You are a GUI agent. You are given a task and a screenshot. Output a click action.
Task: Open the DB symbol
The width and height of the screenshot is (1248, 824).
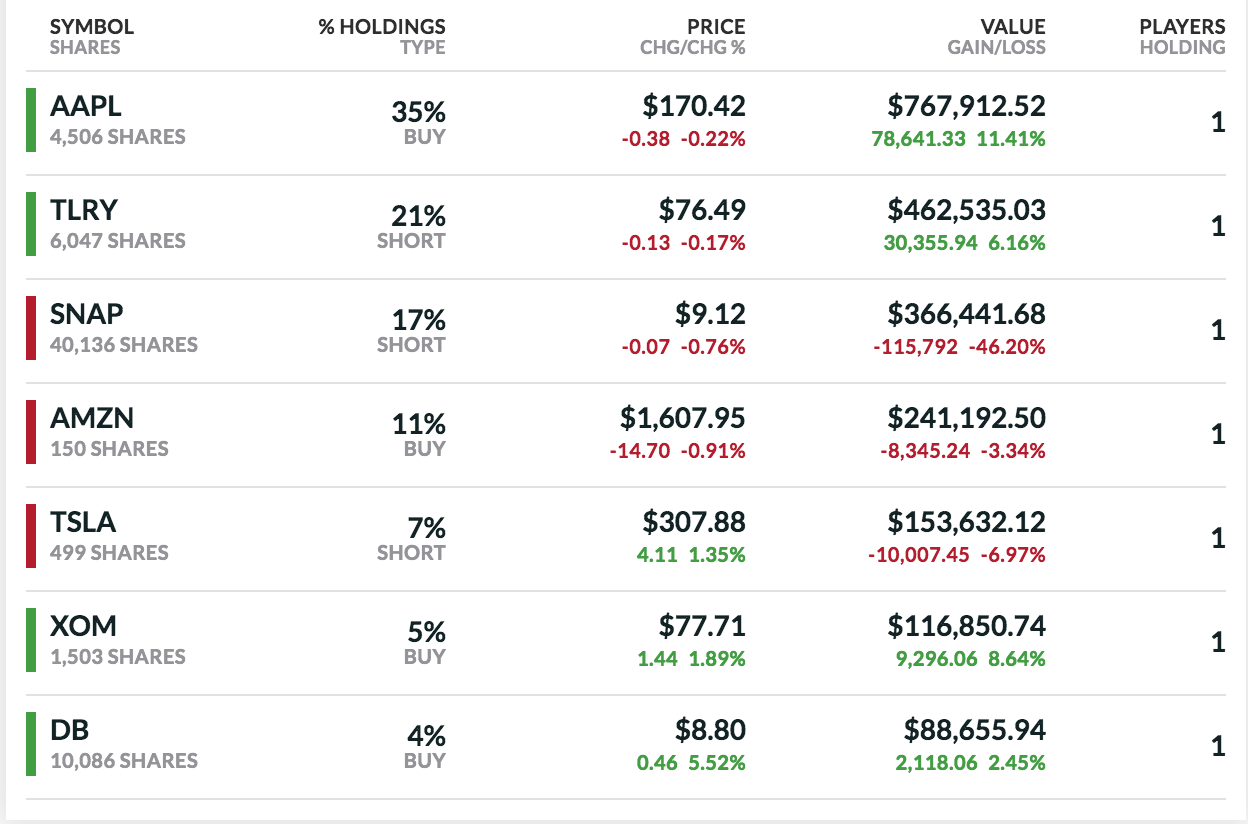click(68, 730)
